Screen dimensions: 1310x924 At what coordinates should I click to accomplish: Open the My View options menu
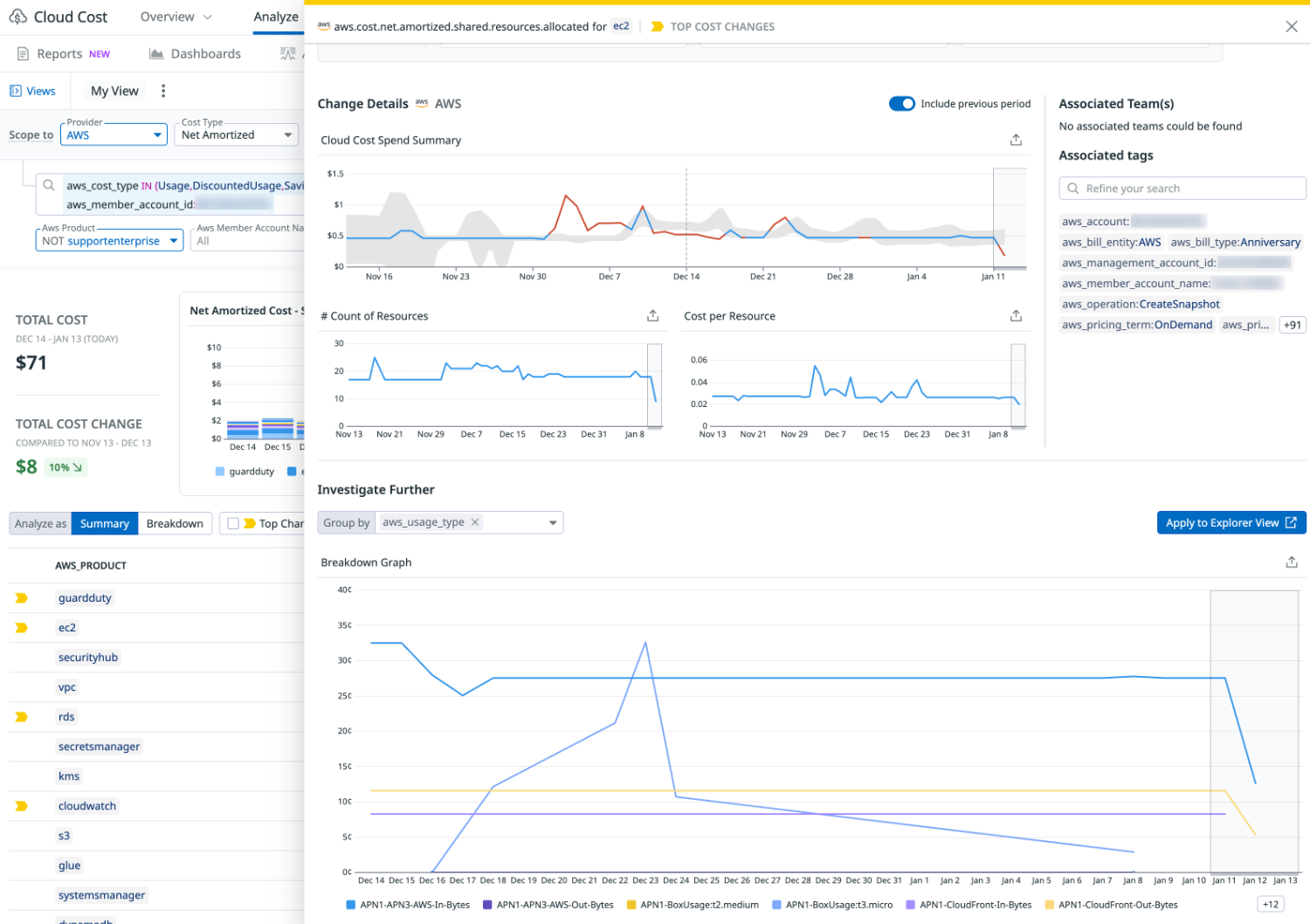click(x=163, y=91)
